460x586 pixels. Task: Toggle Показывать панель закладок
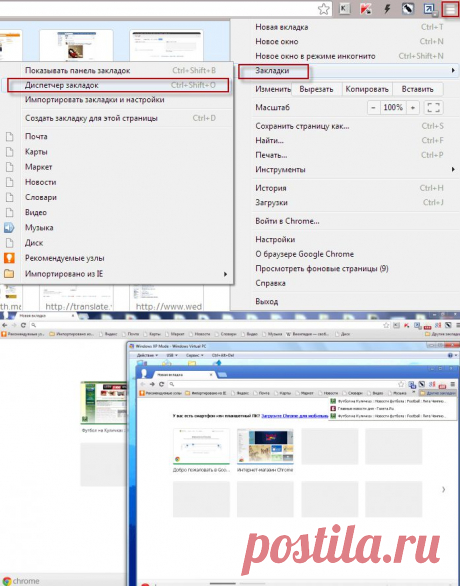pos(77,70)
